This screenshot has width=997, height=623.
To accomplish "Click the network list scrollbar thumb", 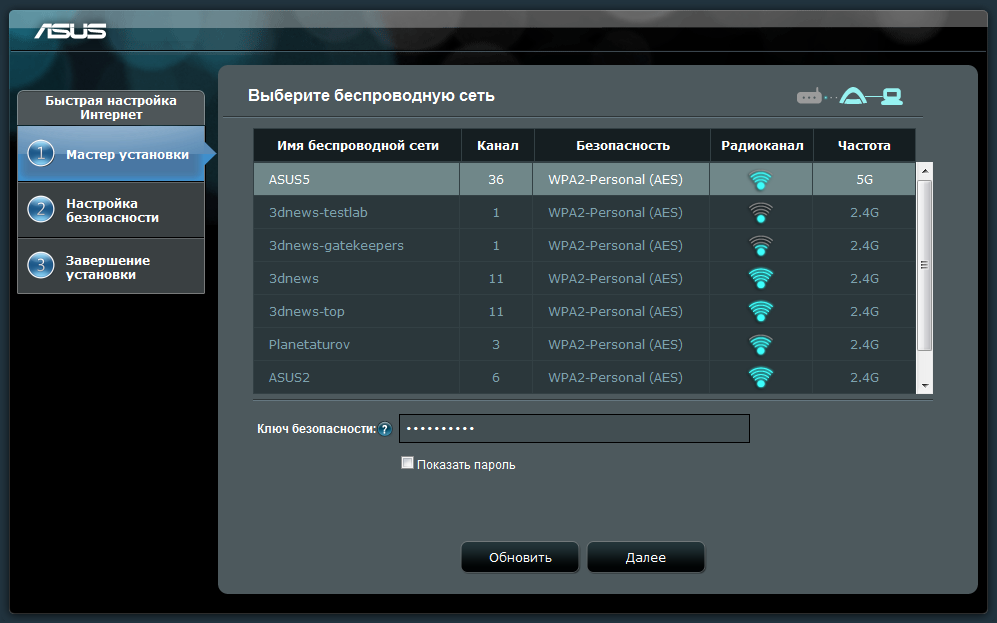I will pyautogui.click(x=925, y=265).
